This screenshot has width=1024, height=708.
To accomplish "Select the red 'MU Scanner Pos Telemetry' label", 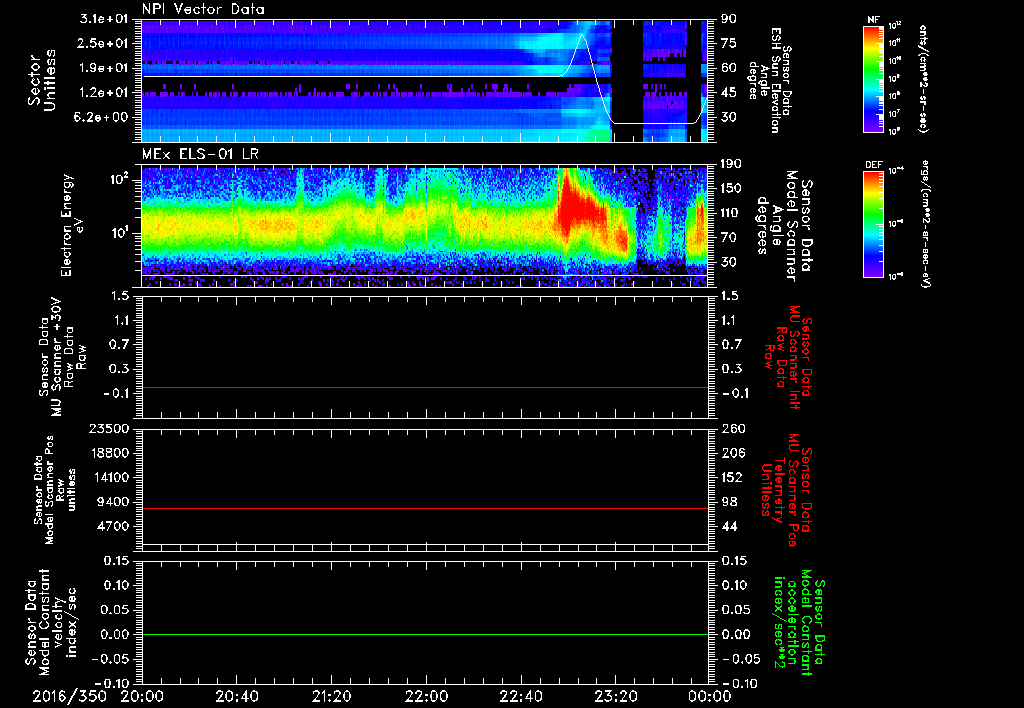I will (x=784, y=489).
